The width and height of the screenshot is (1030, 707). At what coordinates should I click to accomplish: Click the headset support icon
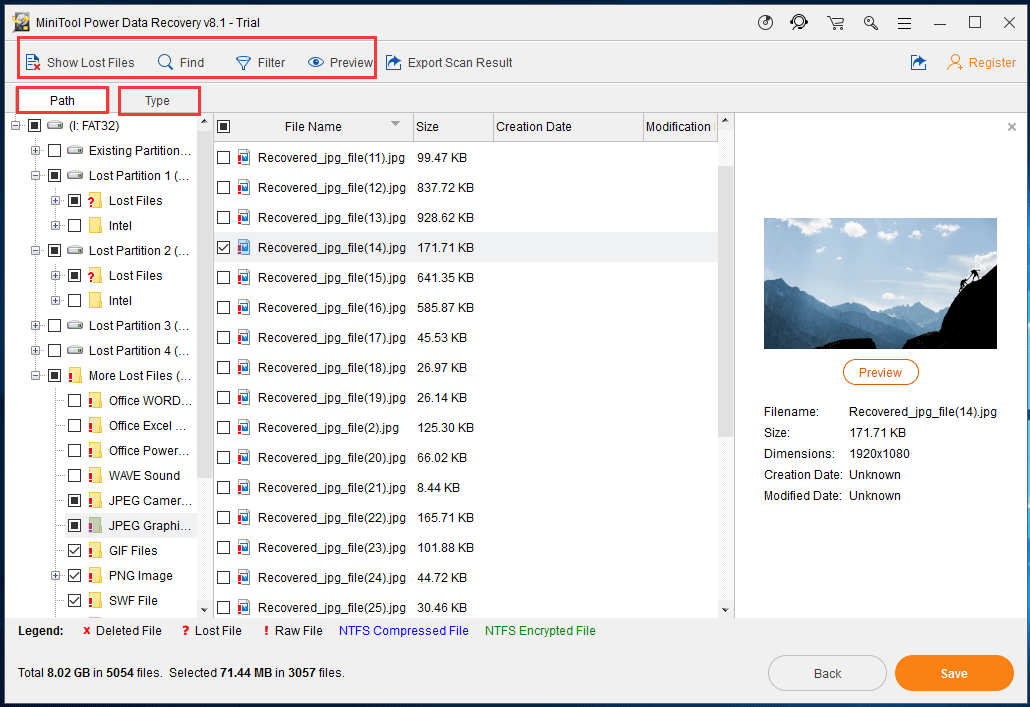799,22
